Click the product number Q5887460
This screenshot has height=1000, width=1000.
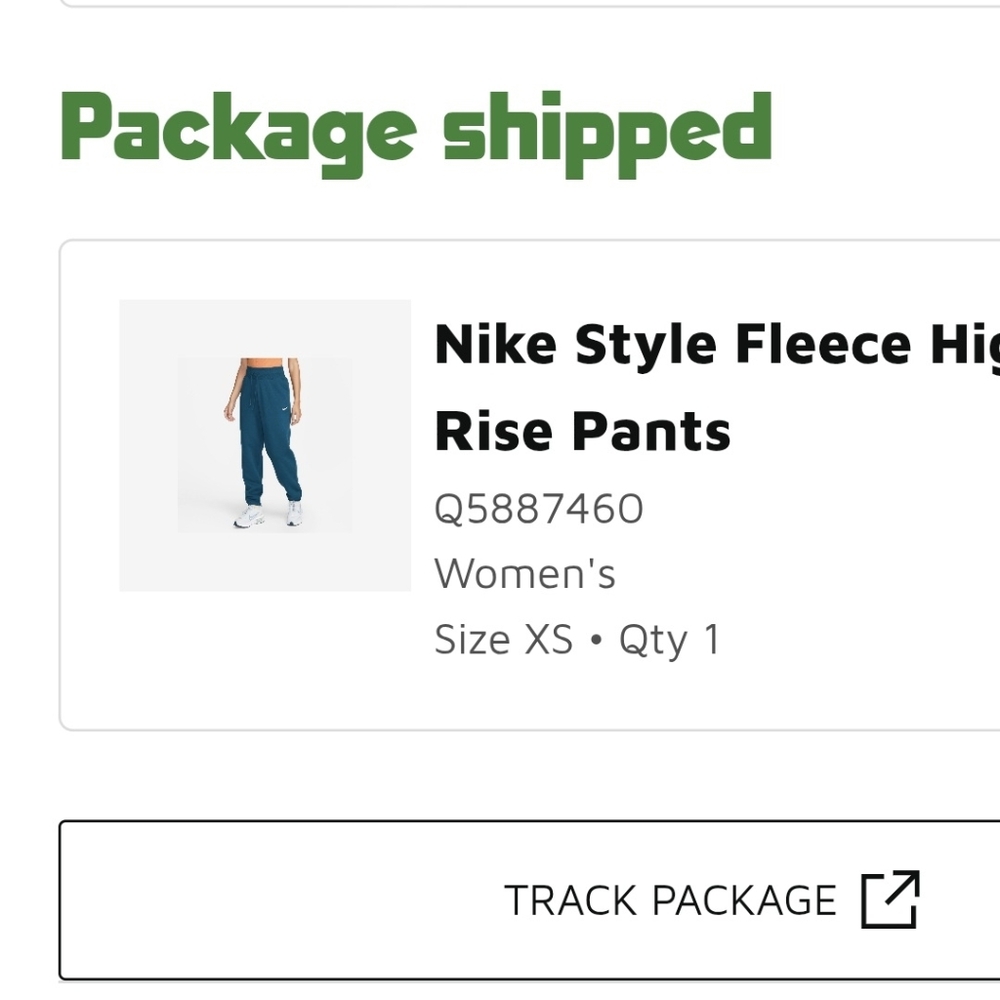tap(538, 508)
